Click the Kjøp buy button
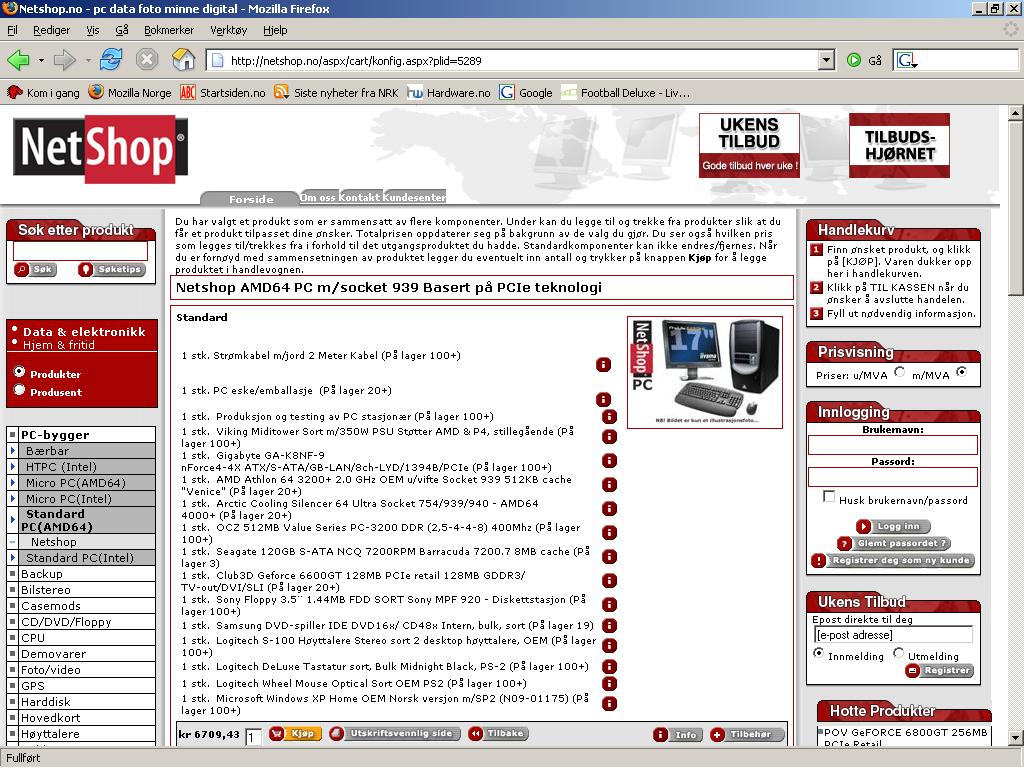 (296, 733)
